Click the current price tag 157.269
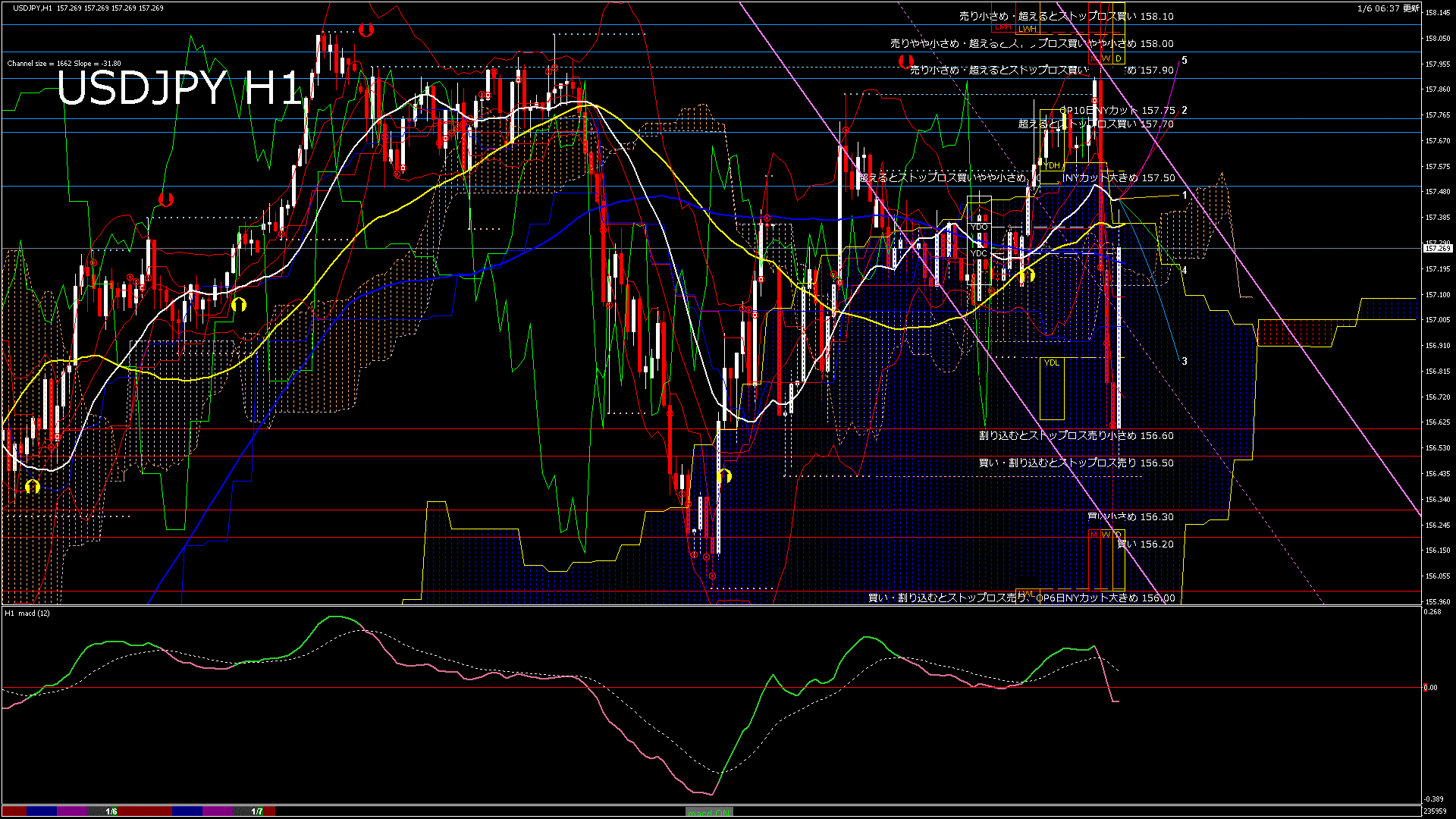Screen dimensions: 1456x819 1438,249
